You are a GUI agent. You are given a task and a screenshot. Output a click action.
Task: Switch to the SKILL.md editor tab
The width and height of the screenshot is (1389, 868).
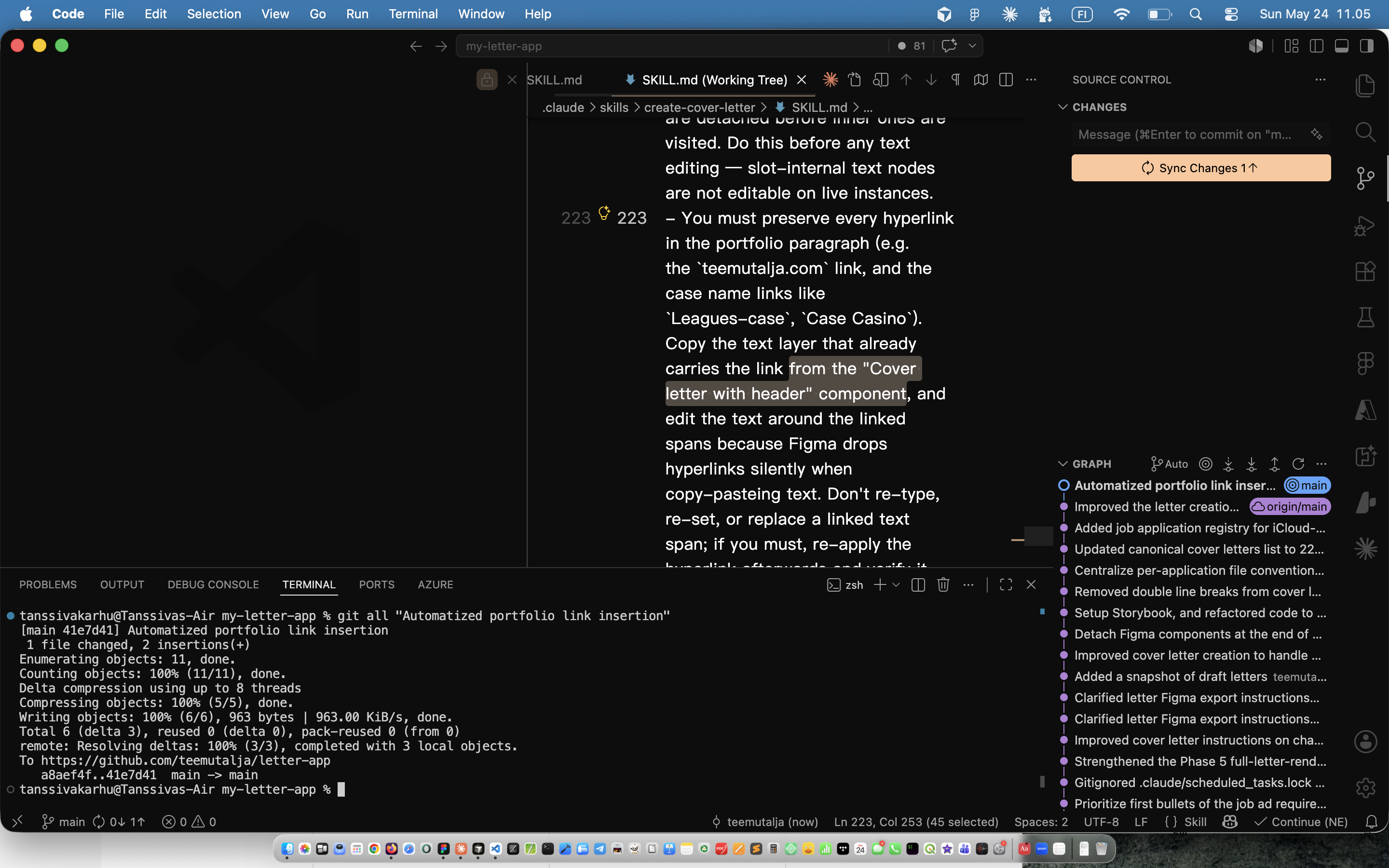(554, 80)
